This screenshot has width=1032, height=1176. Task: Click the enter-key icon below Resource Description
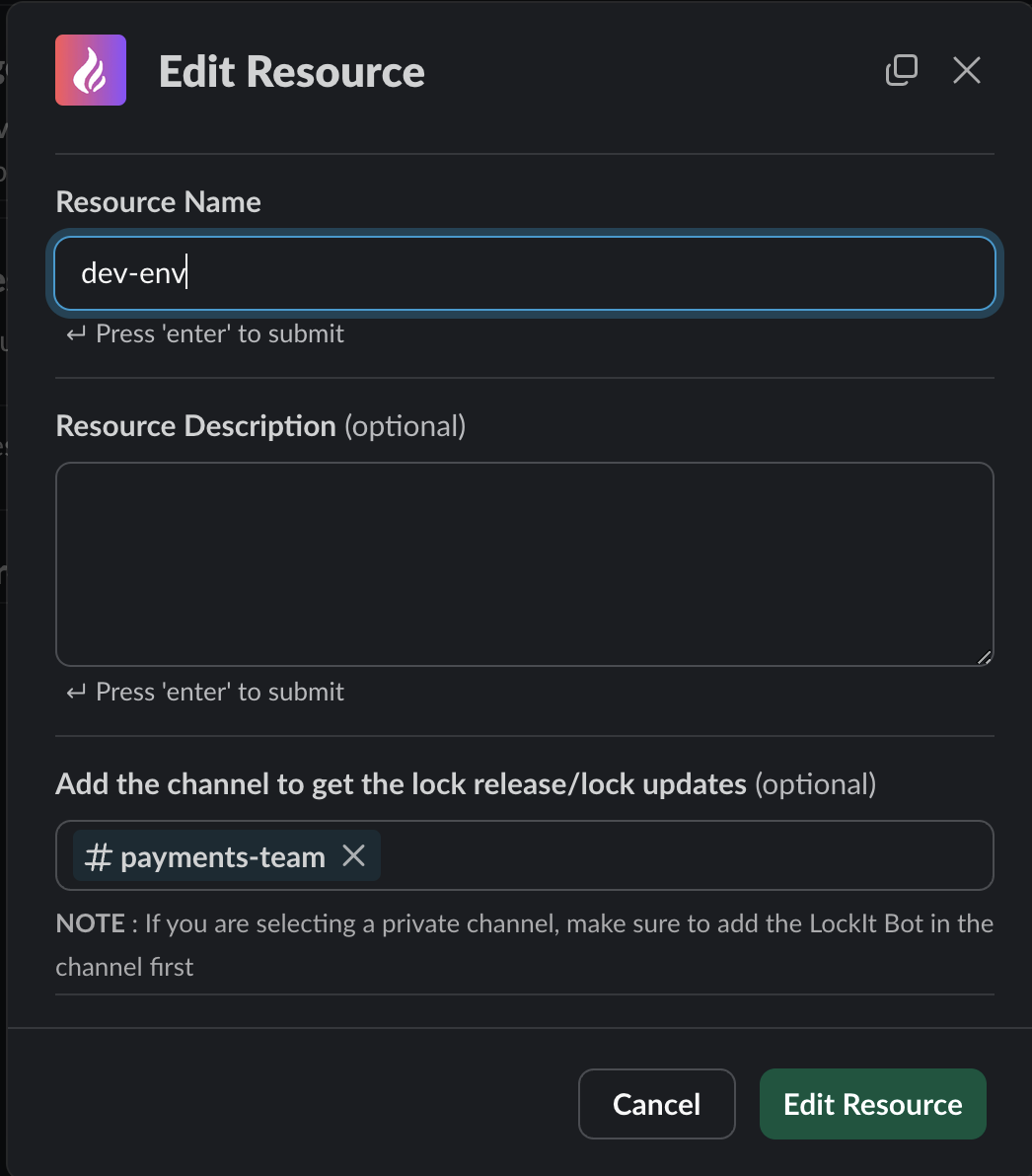point(75,693)
